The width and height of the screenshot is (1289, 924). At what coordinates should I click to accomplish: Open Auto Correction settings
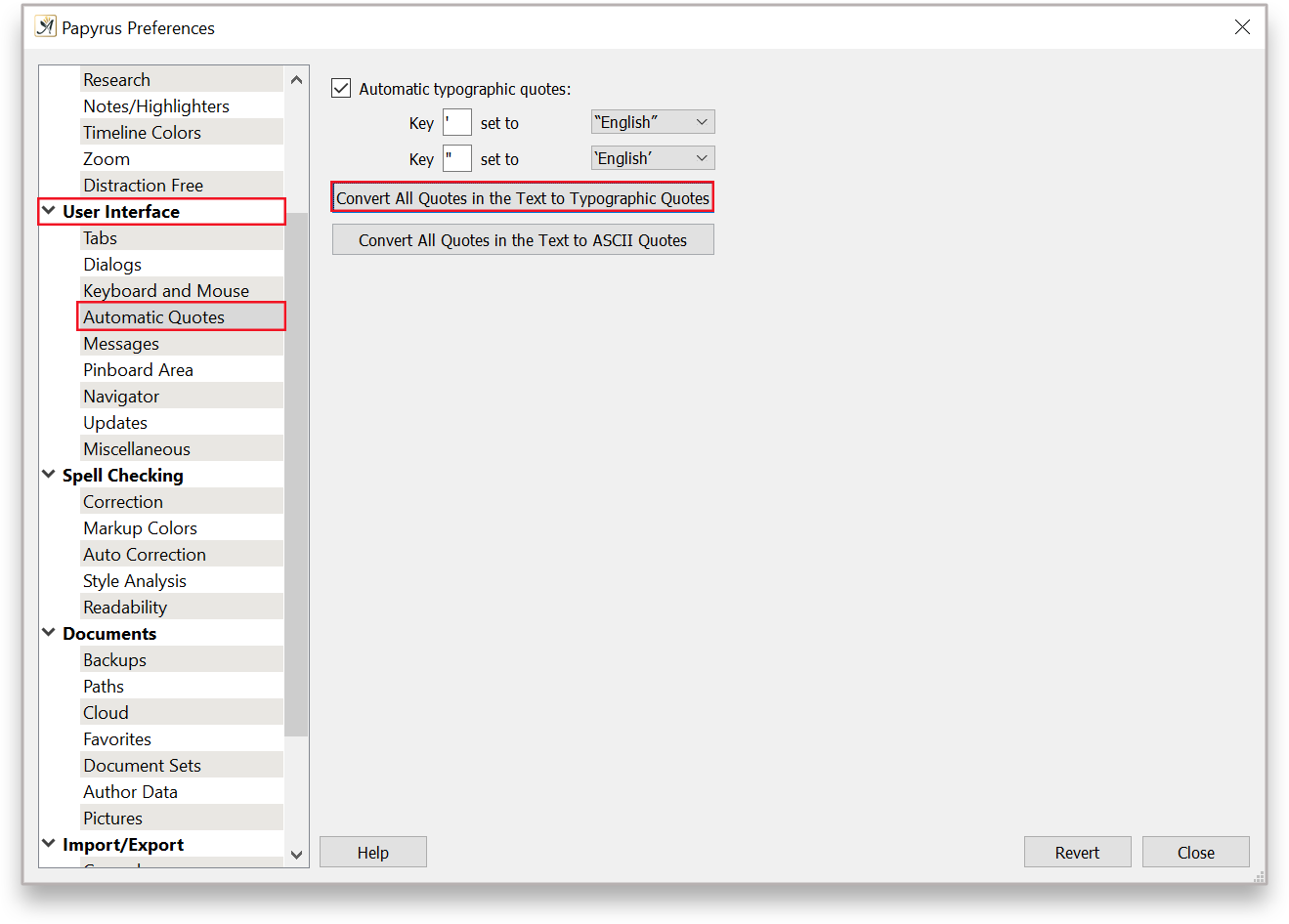[182, 554]
